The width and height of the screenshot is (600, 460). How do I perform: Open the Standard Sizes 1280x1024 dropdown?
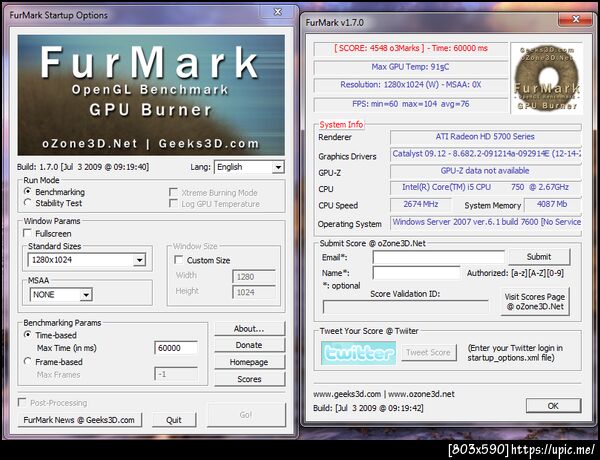(x=87, y=260)
